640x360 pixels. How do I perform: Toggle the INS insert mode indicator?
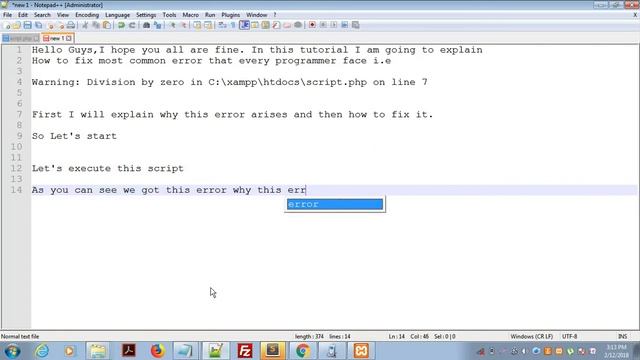point(622,337)
